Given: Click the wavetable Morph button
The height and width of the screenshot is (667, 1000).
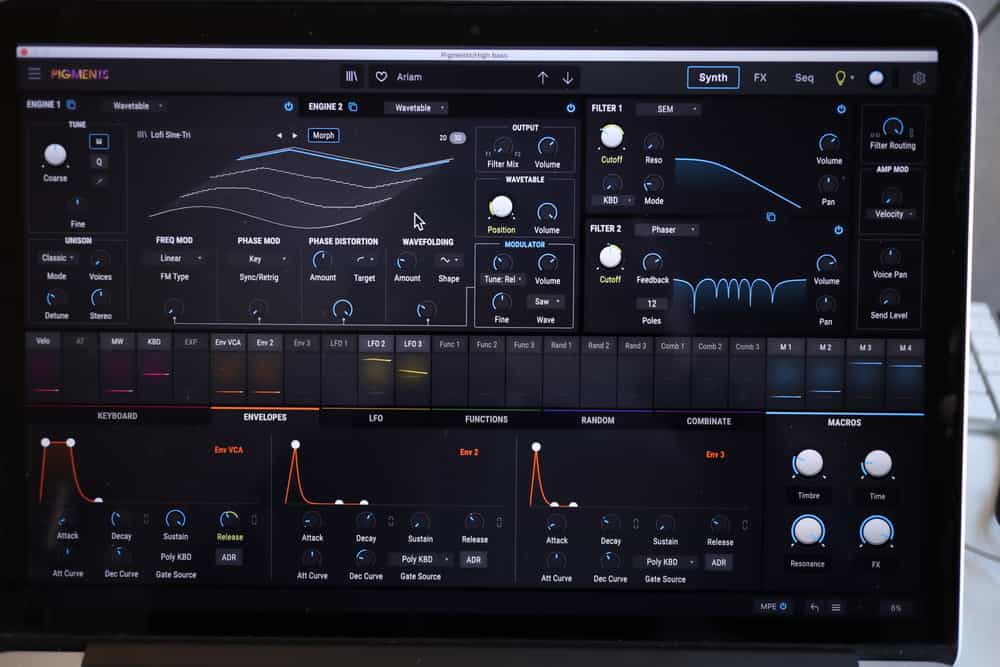Looking at the screenshot, I should coord(323,135).
